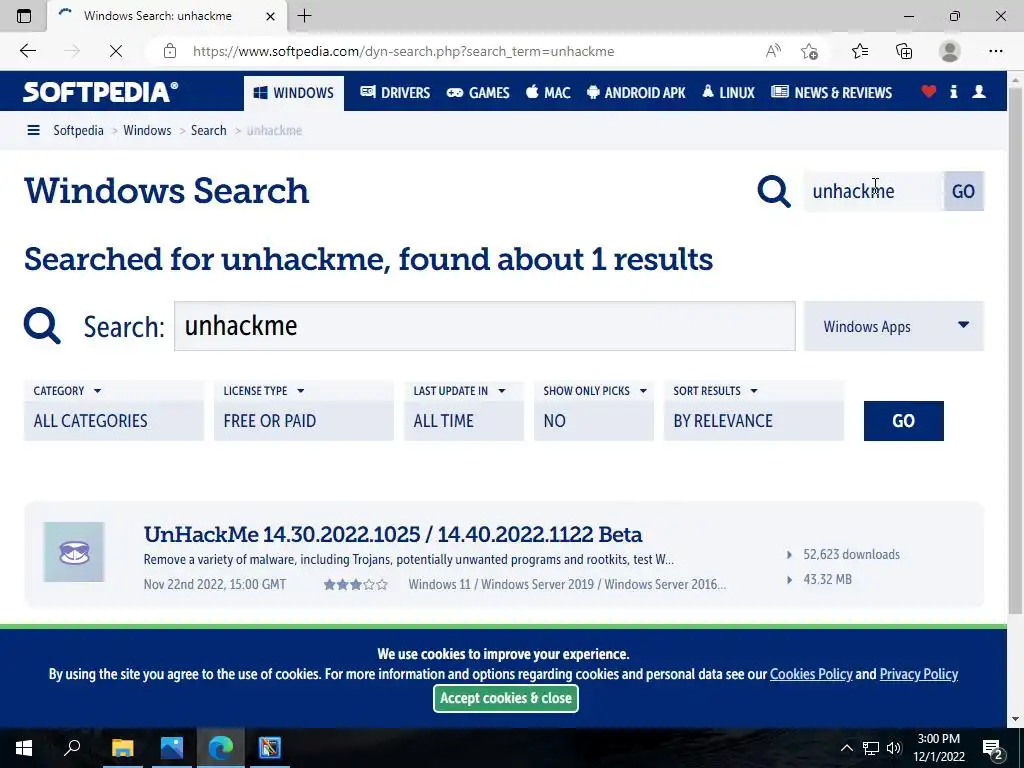The height and width of the screenshot is (768, 1024).
Task: Expand the SORT RESULTS filter dropdown
Action: 716,391
